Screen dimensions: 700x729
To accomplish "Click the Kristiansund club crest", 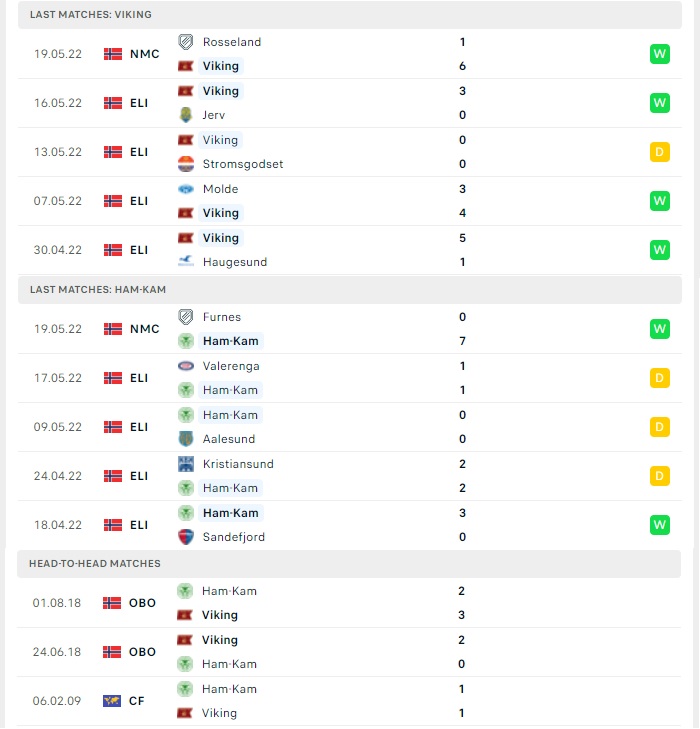I will pos(185,464).
